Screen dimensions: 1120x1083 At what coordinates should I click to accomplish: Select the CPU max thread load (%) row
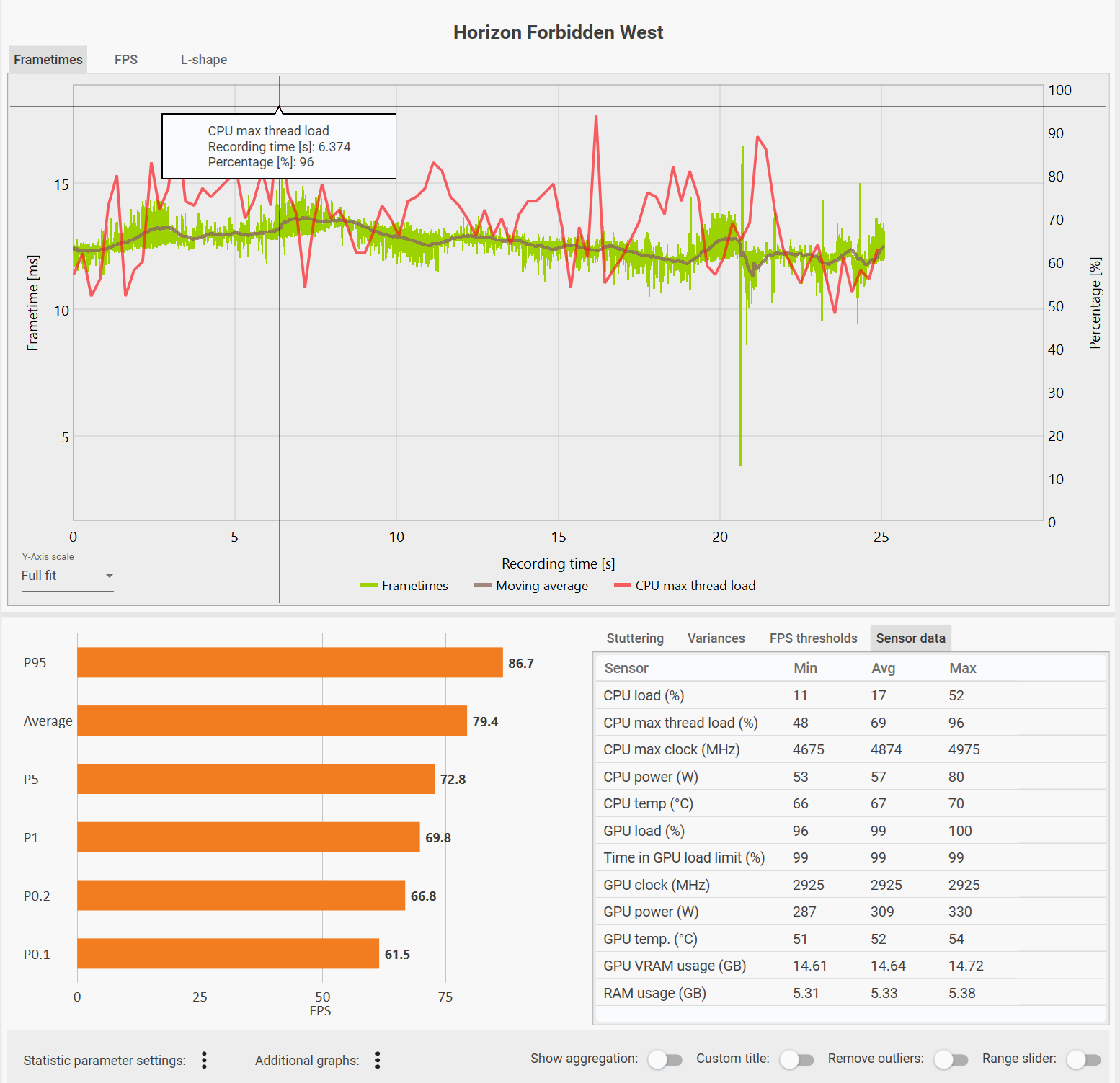click(x=850, y=723)
